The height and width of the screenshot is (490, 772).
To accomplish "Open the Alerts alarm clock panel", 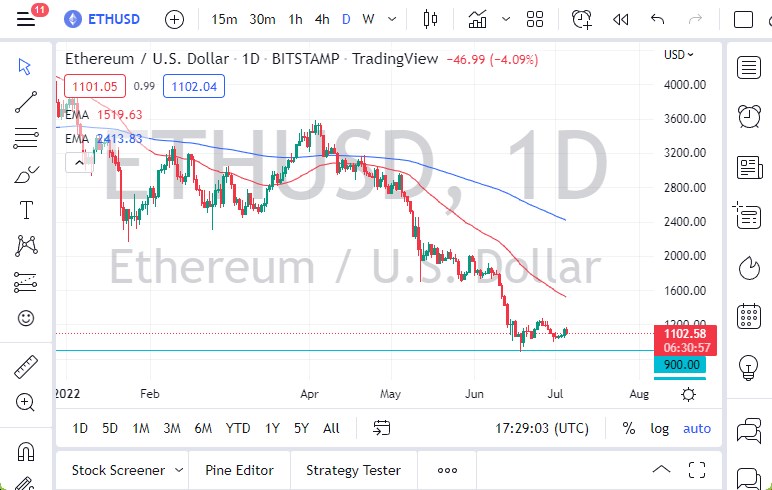I will click(x=748, y=116).
